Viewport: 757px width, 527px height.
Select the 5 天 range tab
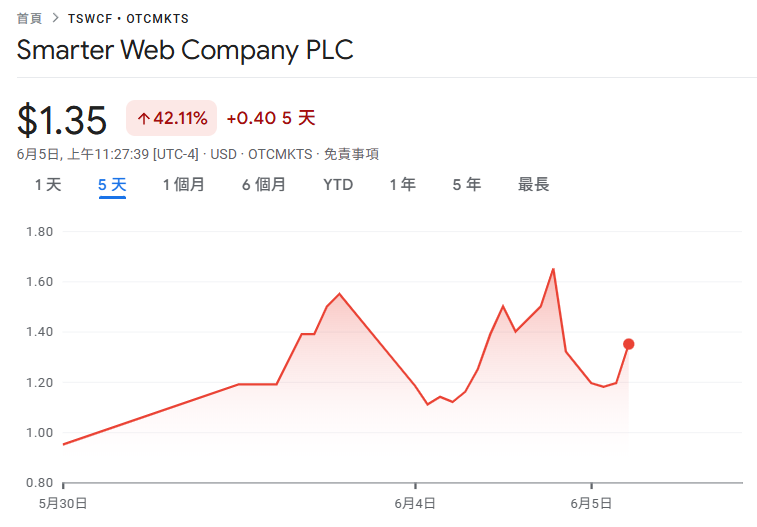(112, 185)
